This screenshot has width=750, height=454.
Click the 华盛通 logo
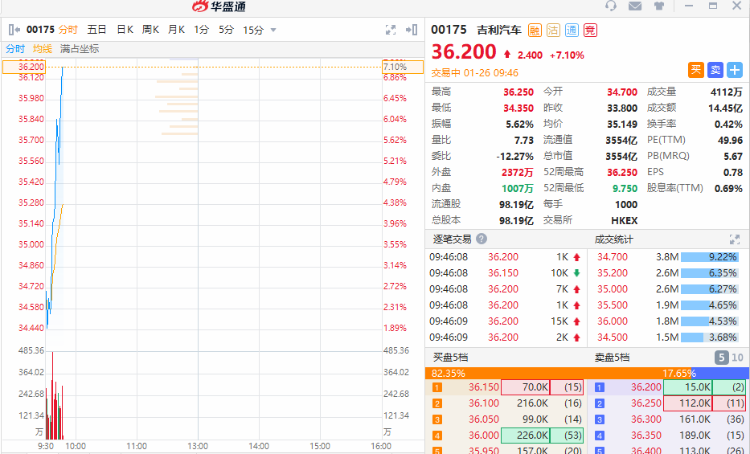pyautogui.click(x=219, y=6)
